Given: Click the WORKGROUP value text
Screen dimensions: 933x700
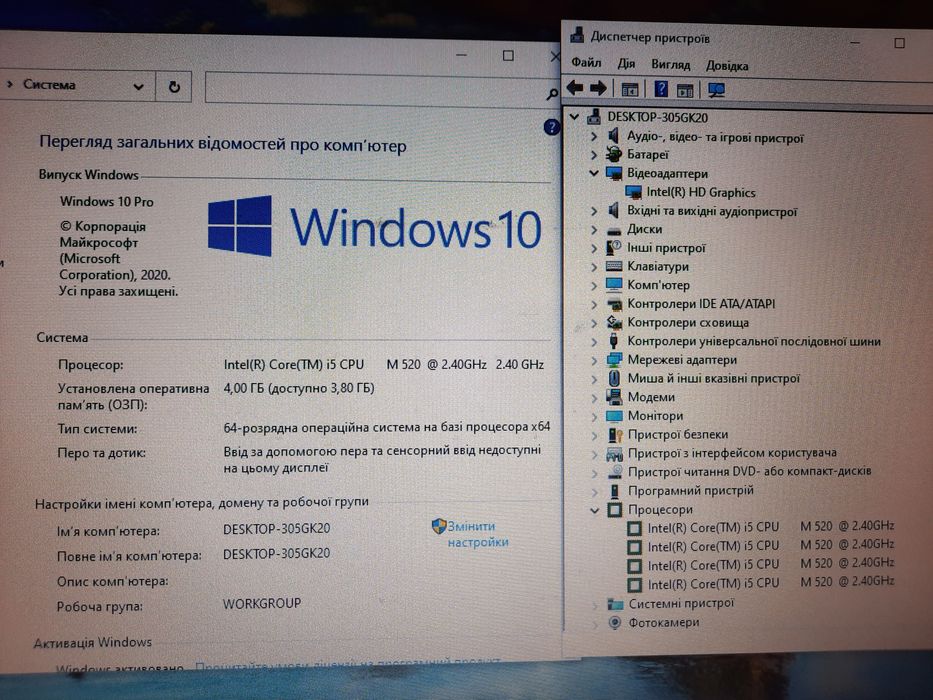Looking at the screenshot, I should point(262,603).
